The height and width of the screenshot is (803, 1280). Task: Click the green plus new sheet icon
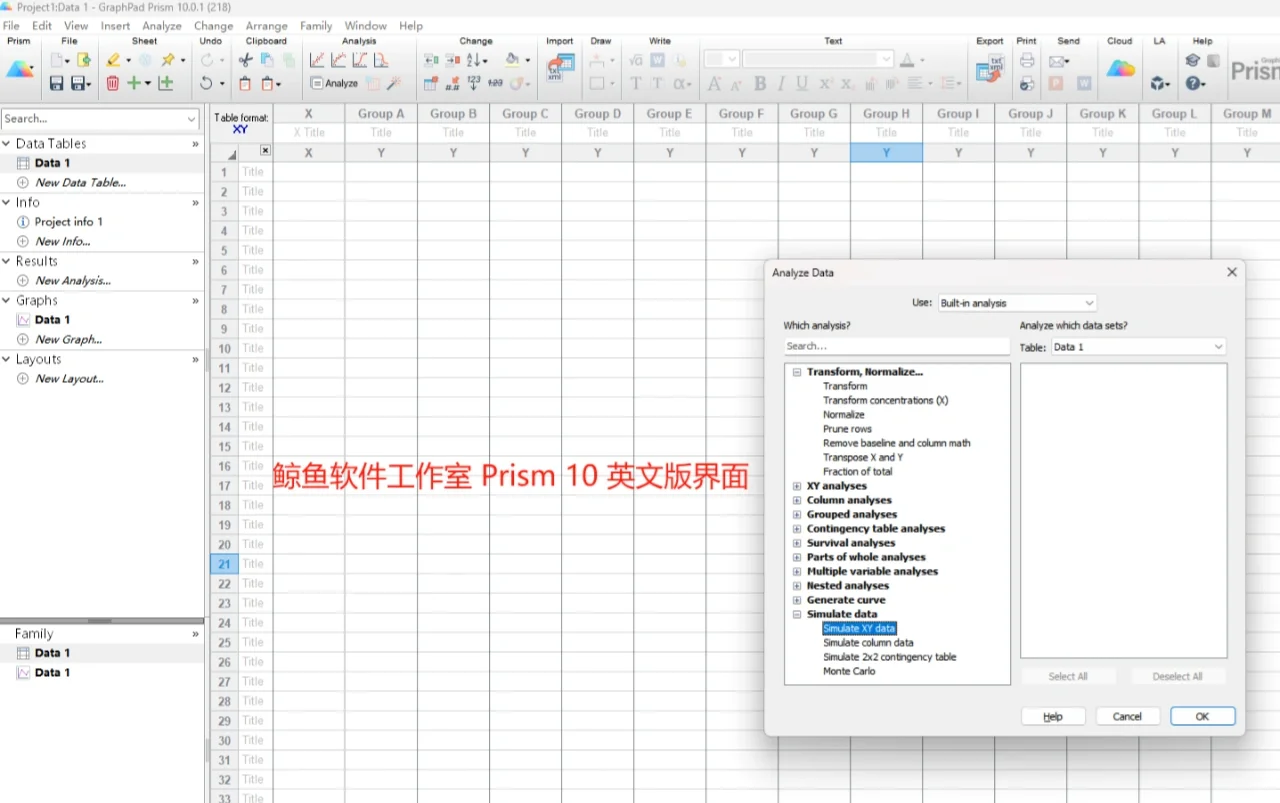[x=133, y=84]
